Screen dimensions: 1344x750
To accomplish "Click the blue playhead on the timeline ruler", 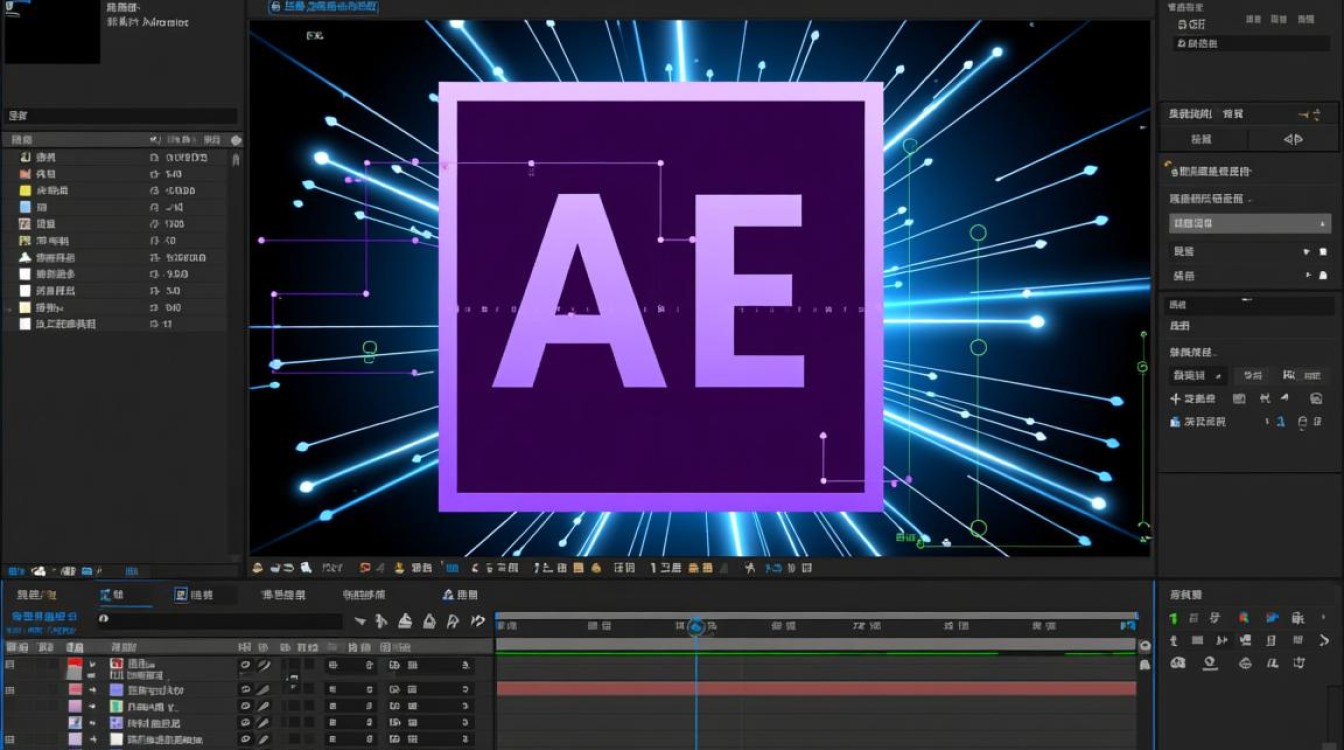I will (696, 627).
